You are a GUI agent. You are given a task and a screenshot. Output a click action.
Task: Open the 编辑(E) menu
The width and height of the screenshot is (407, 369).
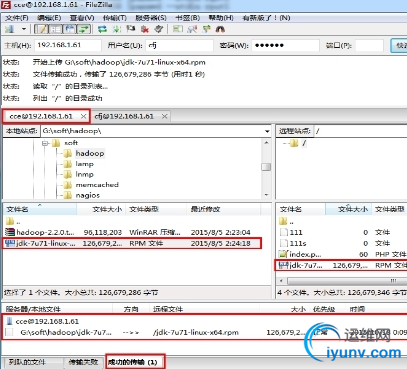[x=49, y=18]
